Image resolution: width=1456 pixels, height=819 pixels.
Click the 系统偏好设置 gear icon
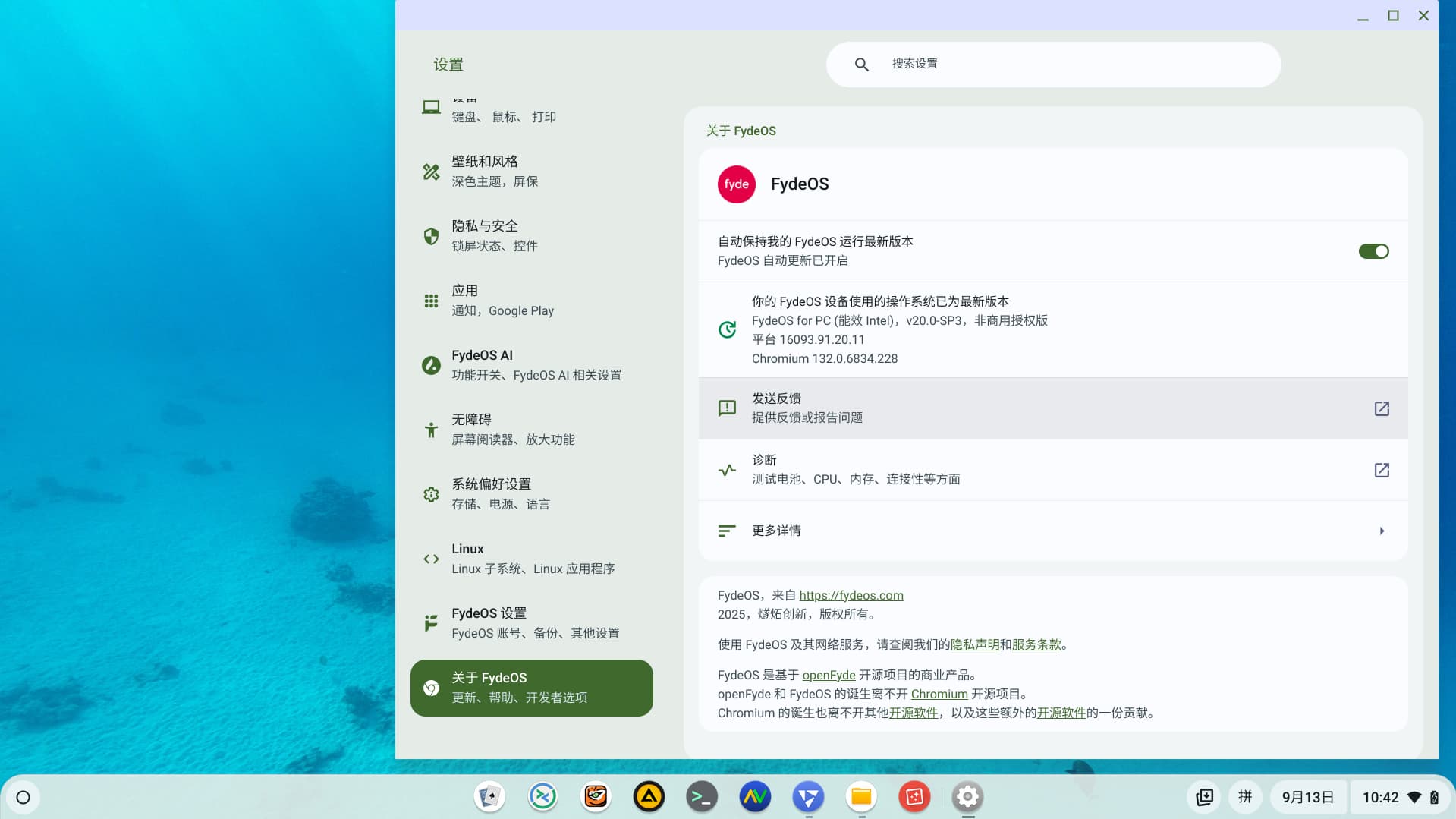(431, 494)
